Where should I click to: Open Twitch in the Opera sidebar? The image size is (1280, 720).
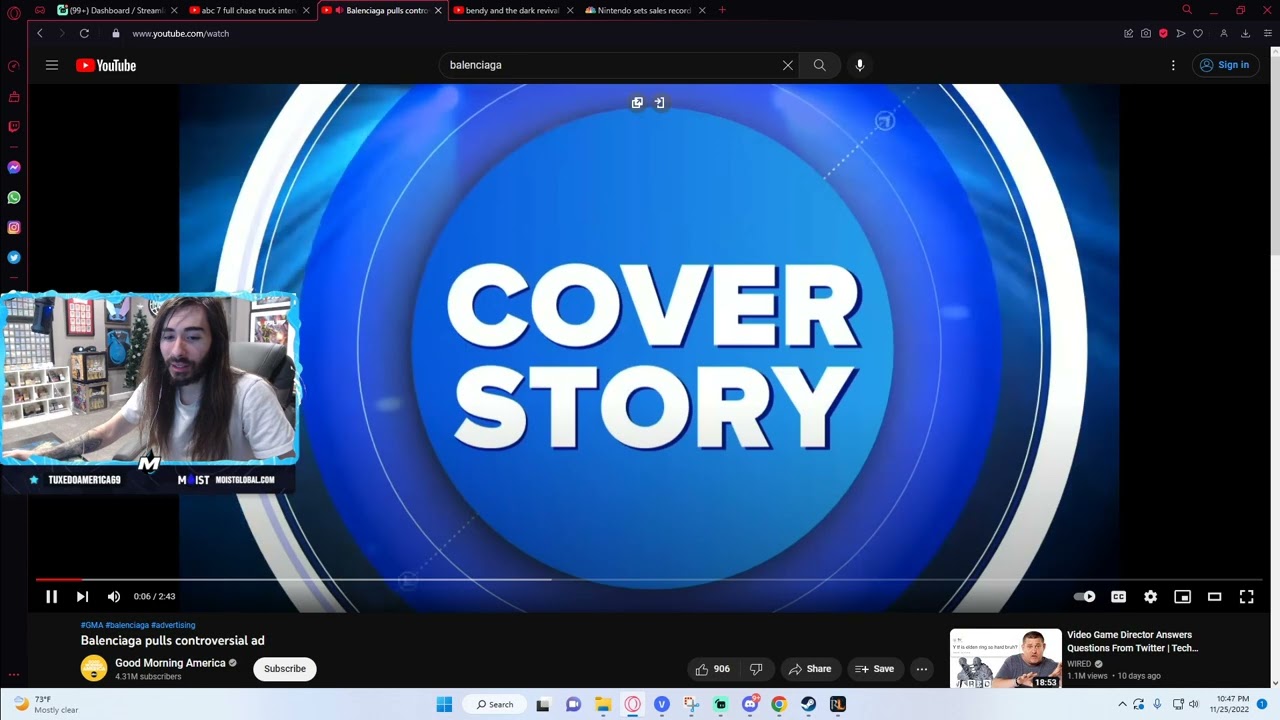click(14, 127)
